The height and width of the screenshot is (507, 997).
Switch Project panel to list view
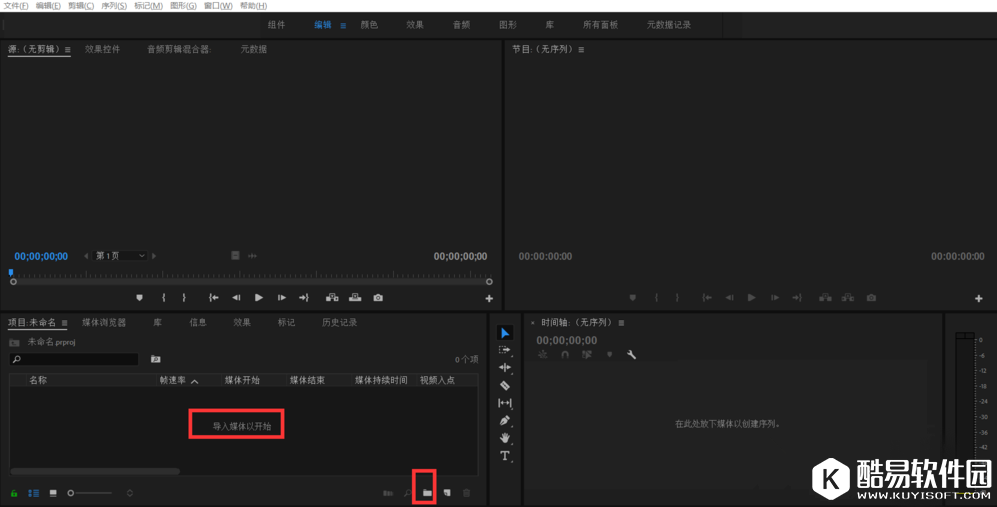coord(33,493)
